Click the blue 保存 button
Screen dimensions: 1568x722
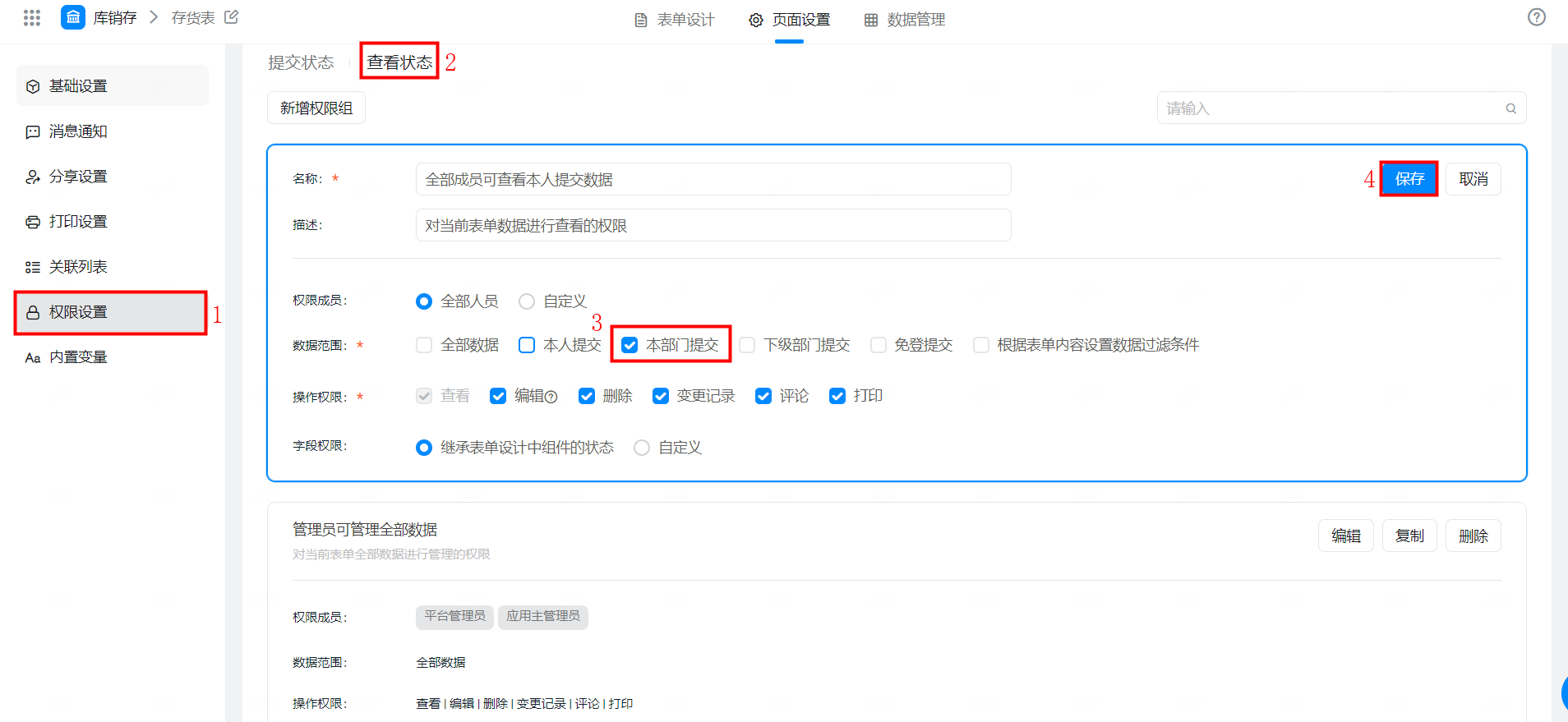point(1409,179)
